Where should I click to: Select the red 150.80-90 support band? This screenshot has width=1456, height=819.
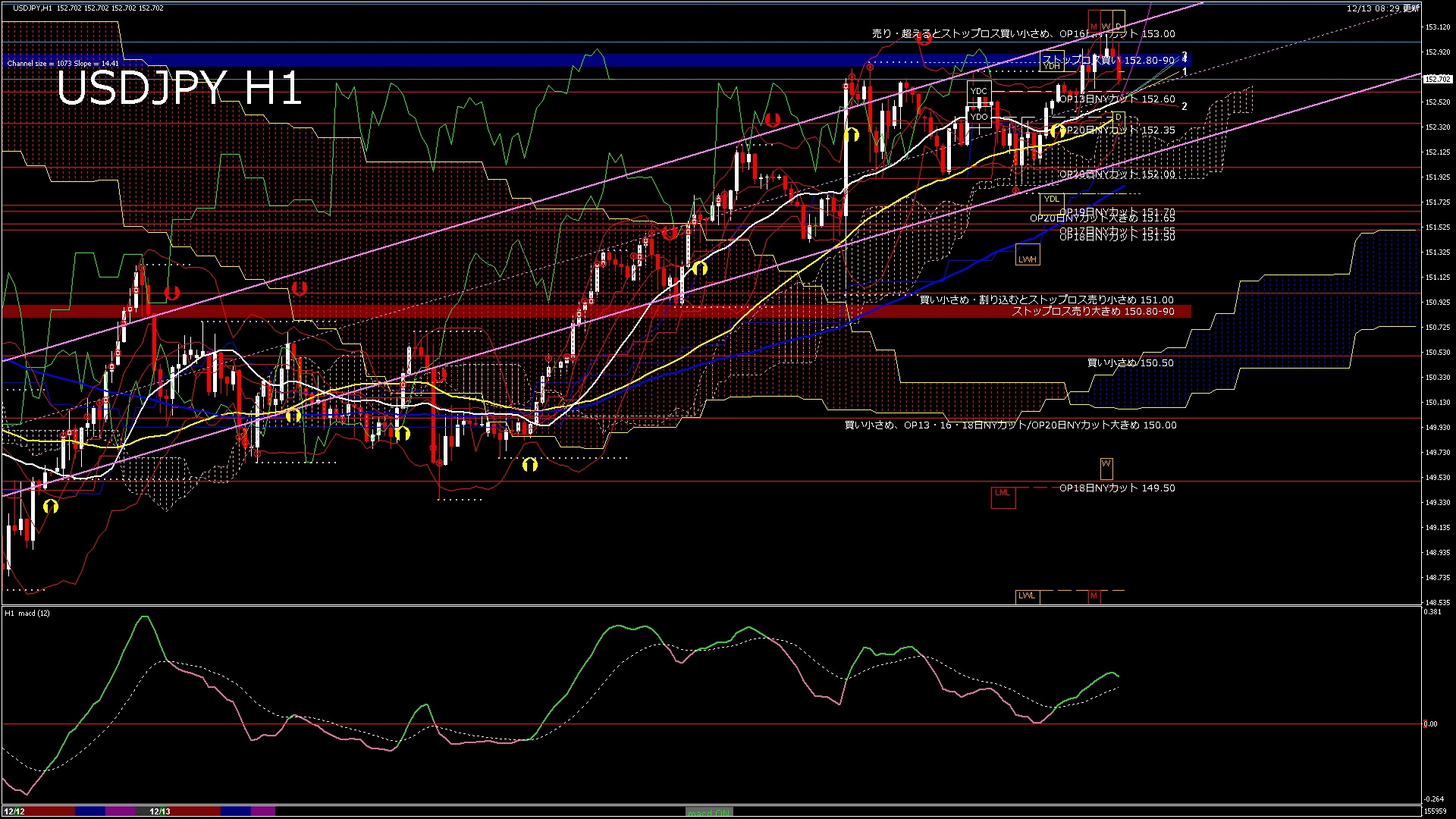(596, 311)
